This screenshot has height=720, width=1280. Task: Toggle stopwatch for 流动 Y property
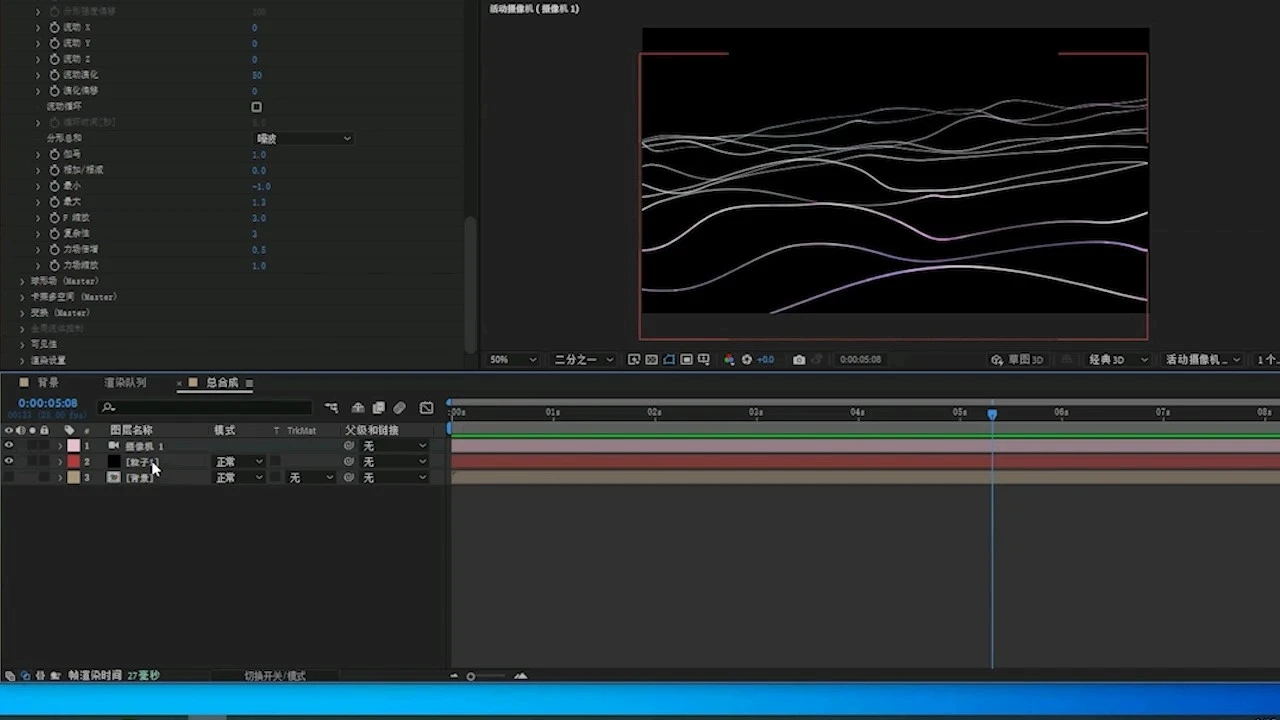[x=54, y=43]
